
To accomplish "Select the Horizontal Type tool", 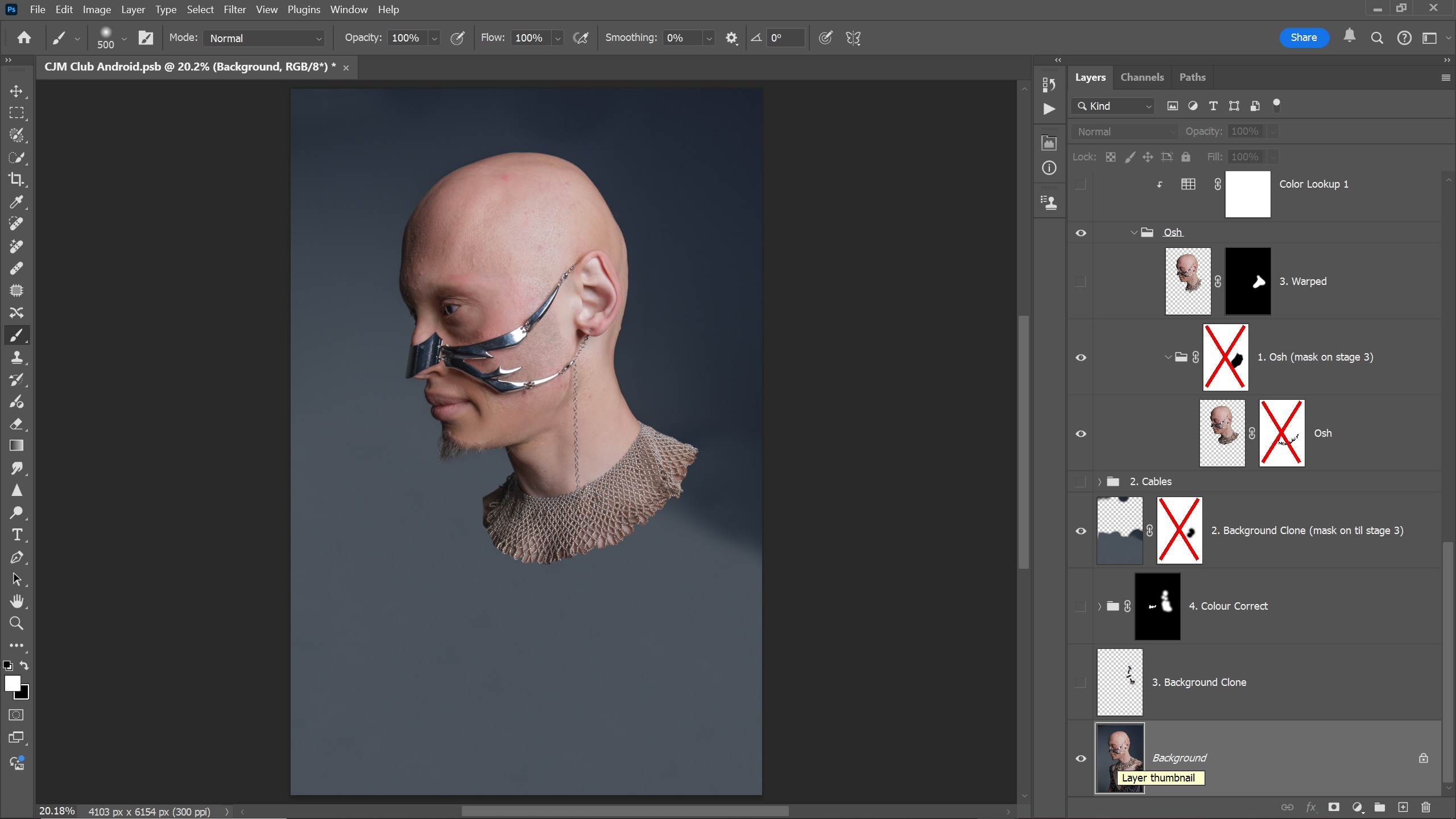I will click(16, 535).
